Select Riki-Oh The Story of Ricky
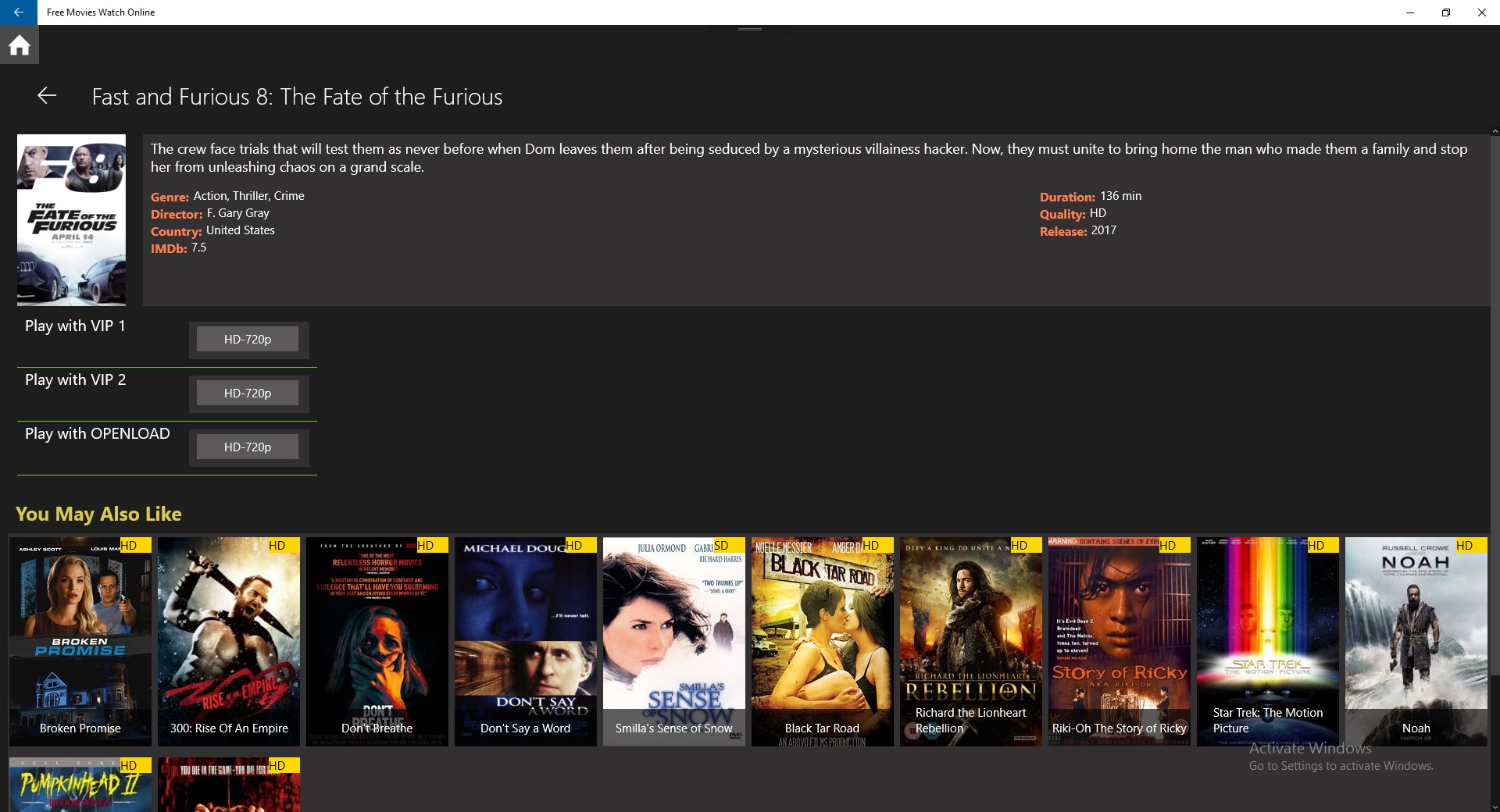 click(1120, 642)
